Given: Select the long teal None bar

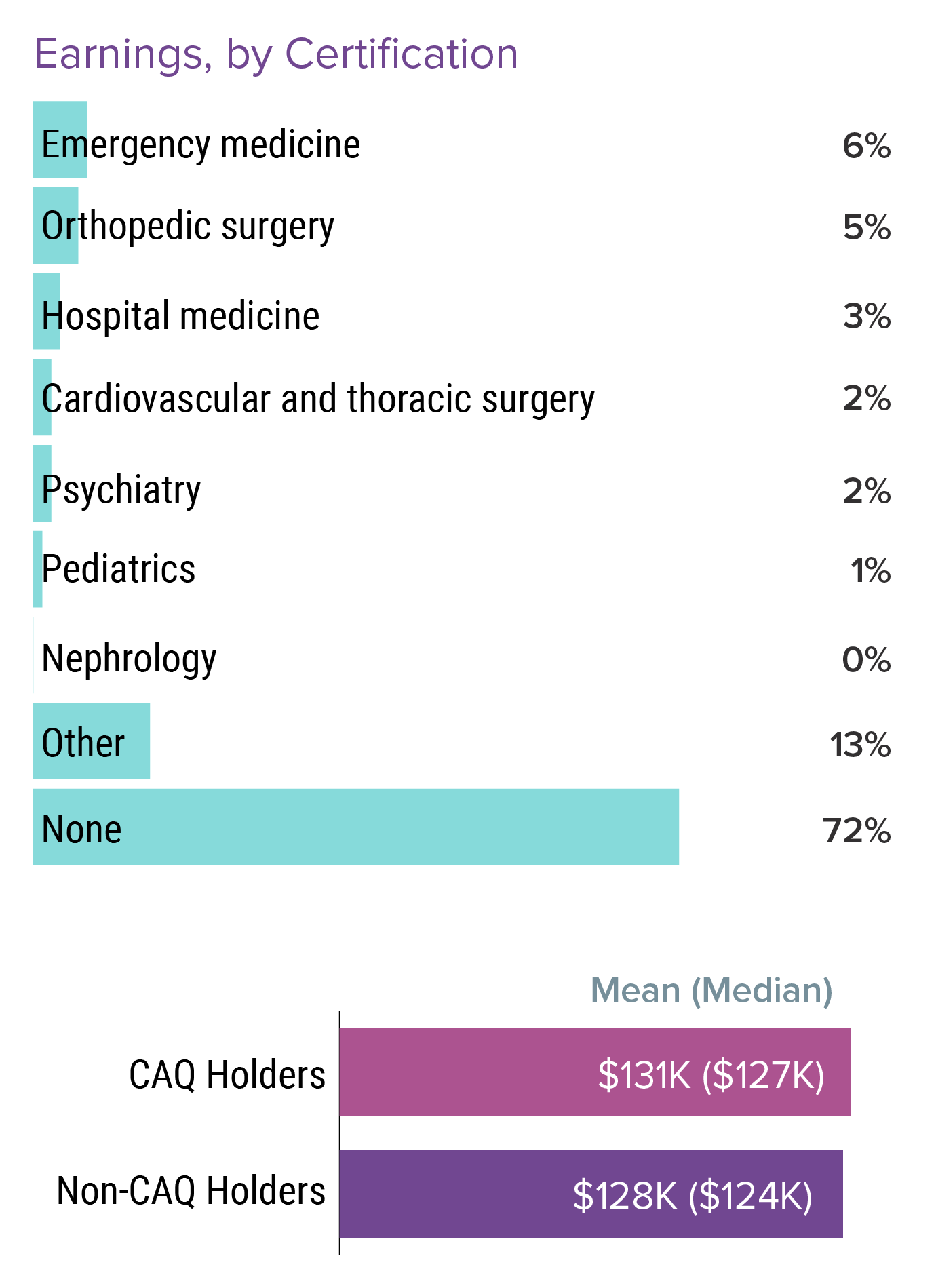Looking at the screenshot, I should point(356,827).
